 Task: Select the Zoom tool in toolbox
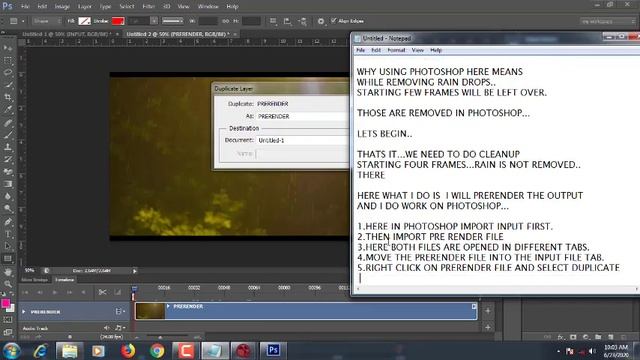(x=7, y=284)
